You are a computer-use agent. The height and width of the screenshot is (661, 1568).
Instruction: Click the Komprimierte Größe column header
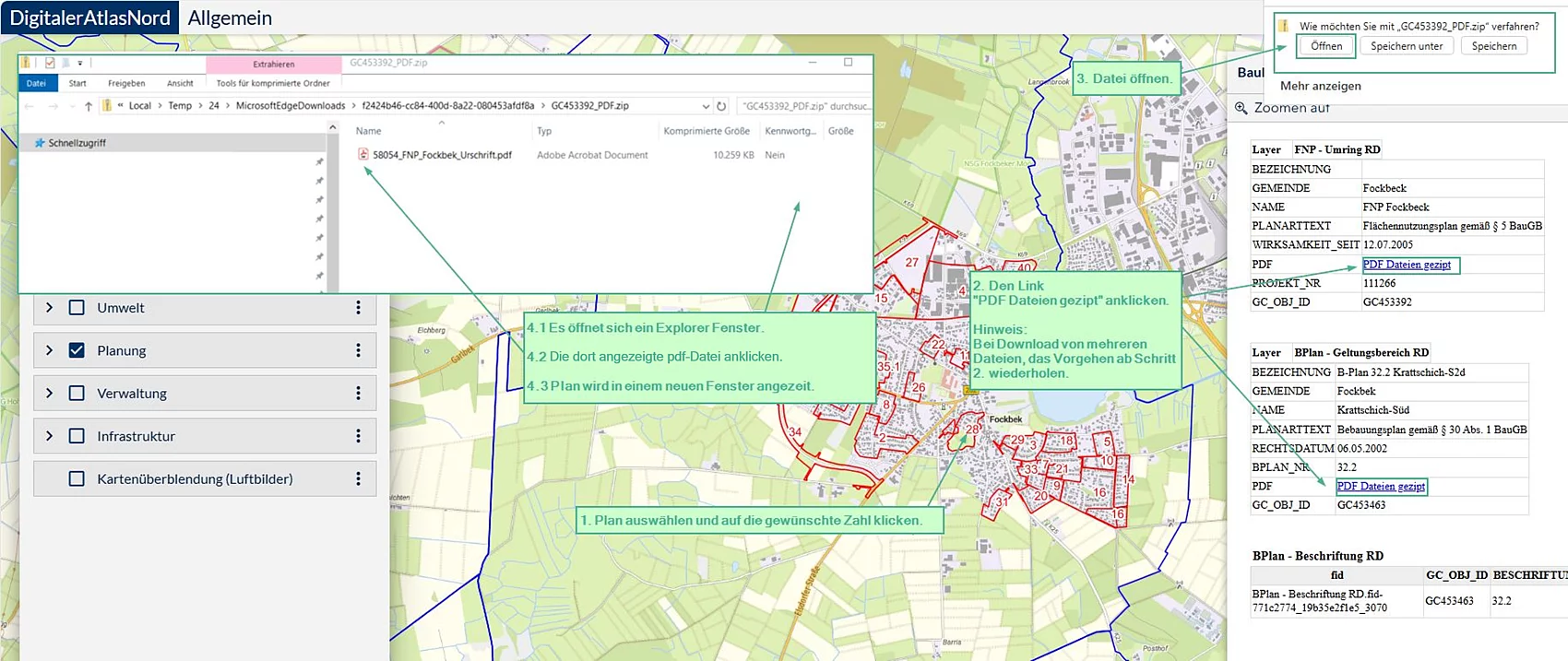[707, 131]
